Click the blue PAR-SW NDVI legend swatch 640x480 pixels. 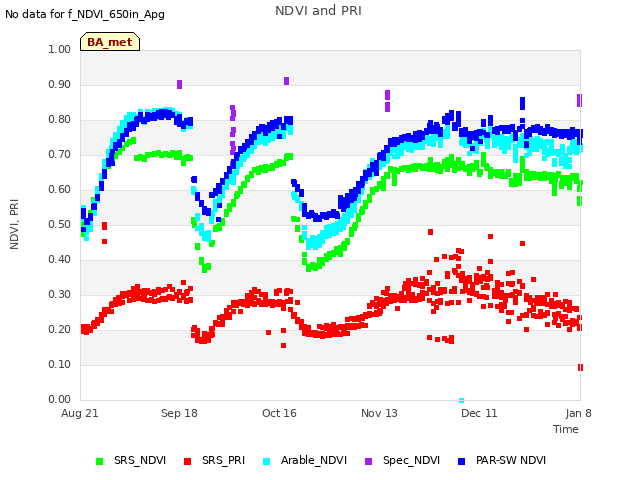coord(462,461)
